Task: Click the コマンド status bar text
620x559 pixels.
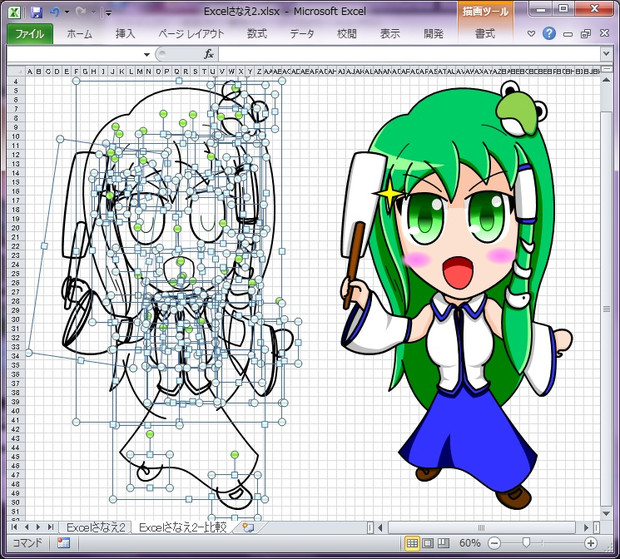Action: coord(27,543)
